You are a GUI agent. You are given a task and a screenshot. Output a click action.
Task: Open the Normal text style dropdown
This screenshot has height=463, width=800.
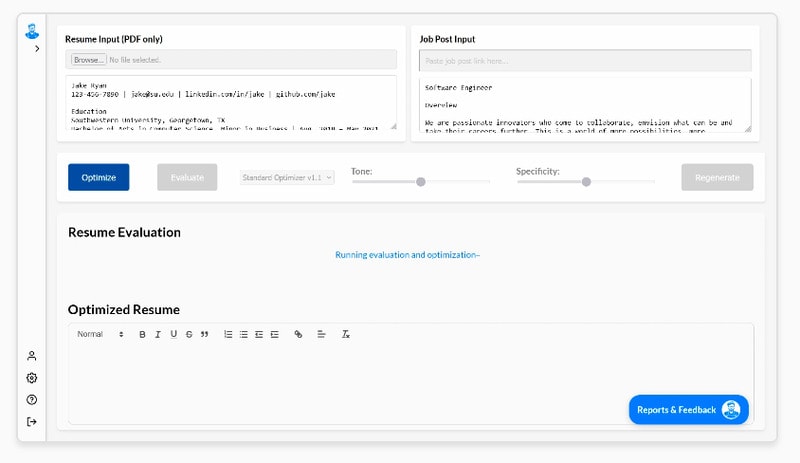click(x=101, y=334)
